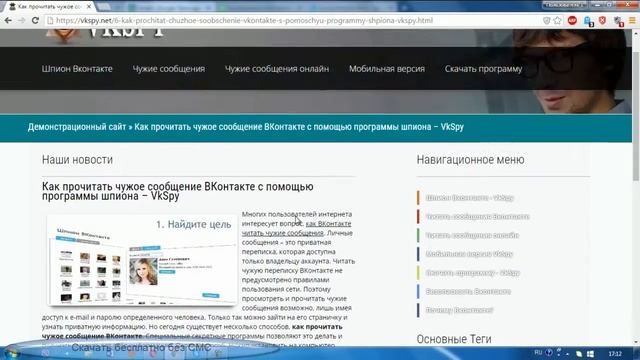
Task: Click the taskbar clock showing 17:12
Action: (x=615, y=354)
